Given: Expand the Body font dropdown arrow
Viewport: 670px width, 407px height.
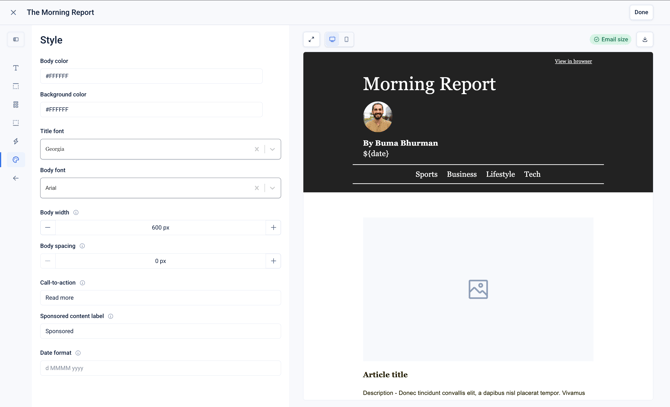Looking at the screenshot, I should tap(272, 188).
